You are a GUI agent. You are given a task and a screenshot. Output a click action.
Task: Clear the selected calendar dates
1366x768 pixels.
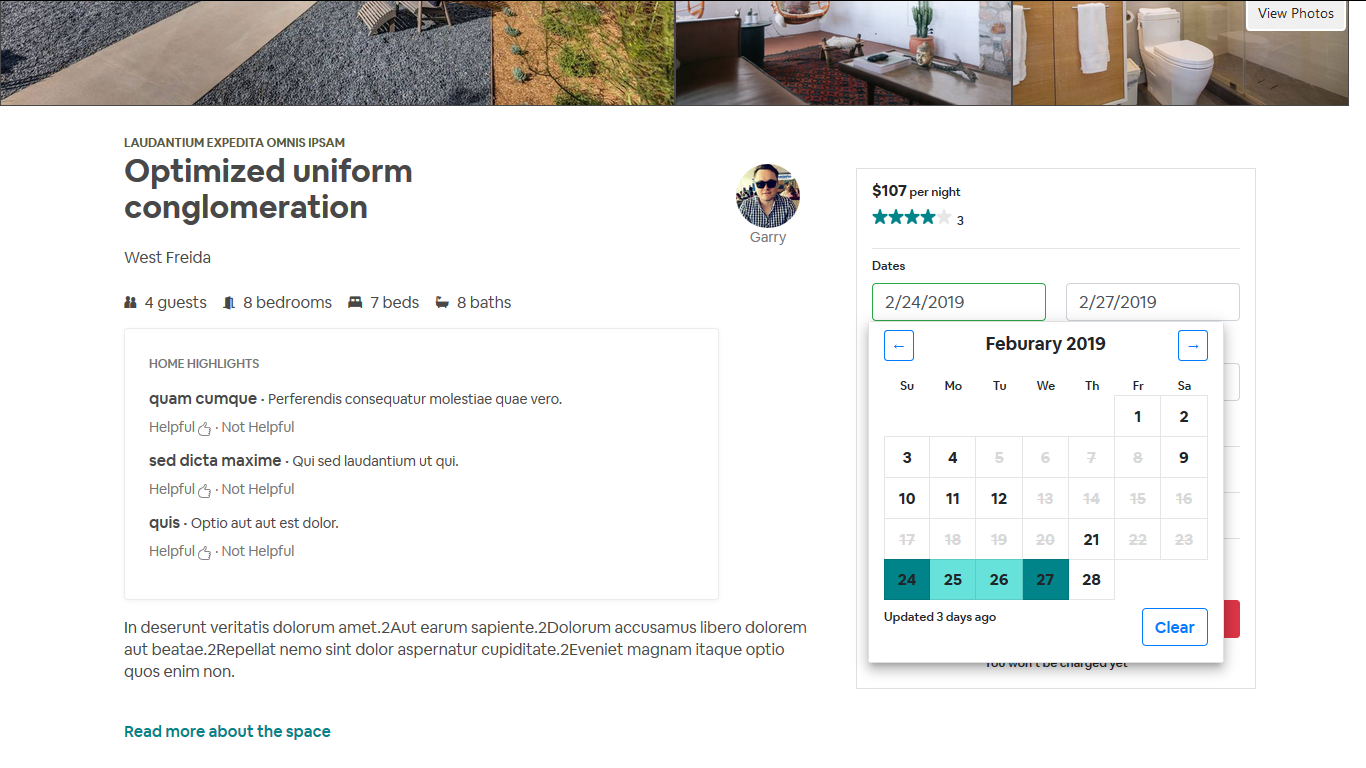click(1175, 627)
